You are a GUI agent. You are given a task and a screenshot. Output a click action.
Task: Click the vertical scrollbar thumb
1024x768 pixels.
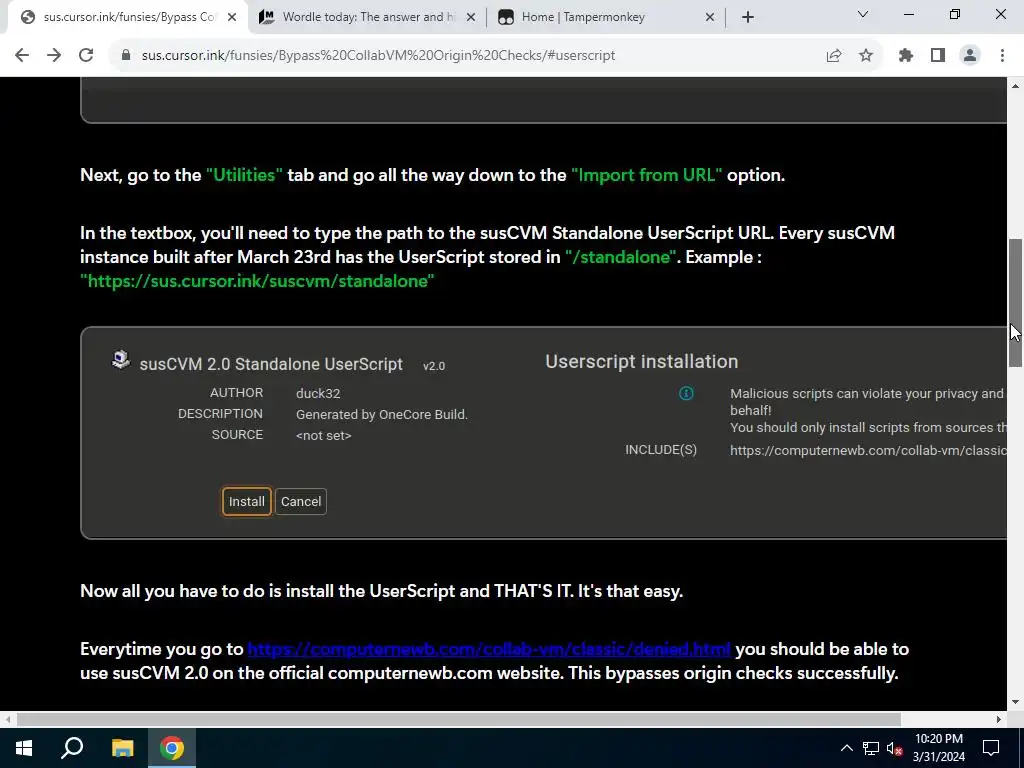pos(1015,302)
